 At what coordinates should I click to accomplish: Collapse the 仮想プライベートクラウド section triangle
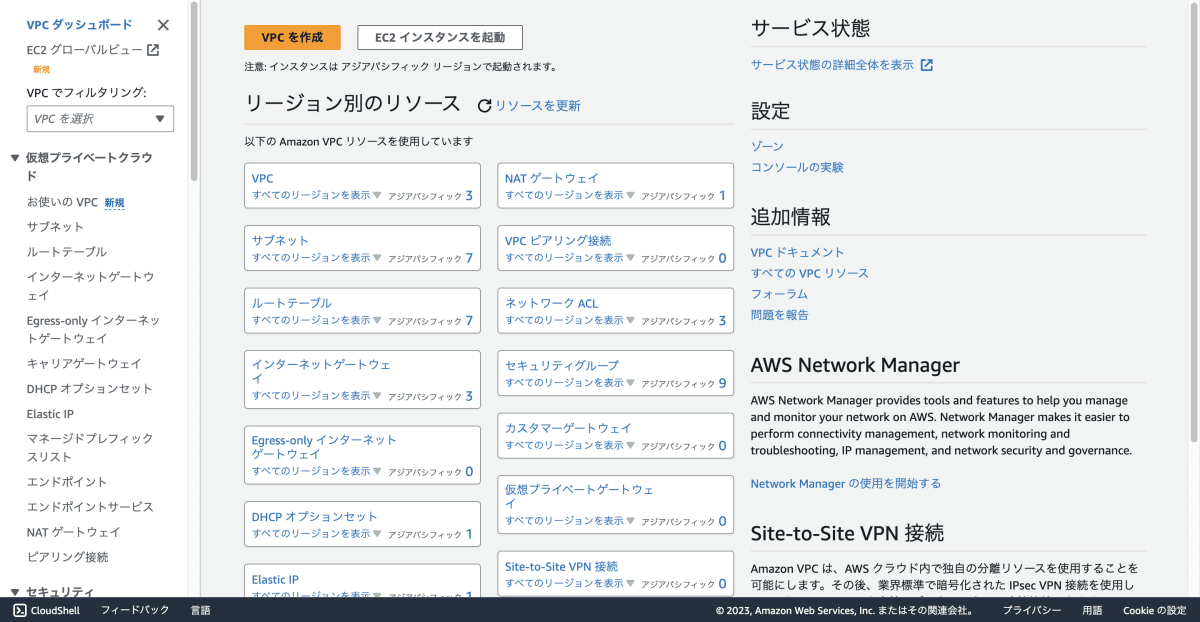[15, 158]
